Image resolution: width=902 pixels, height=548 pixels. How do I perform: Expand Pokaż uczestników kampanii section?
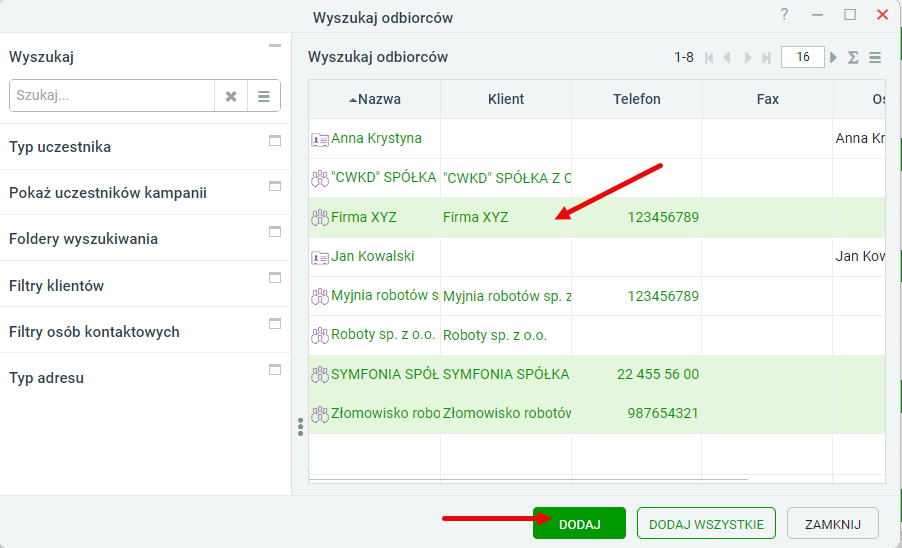coord(275,186)
